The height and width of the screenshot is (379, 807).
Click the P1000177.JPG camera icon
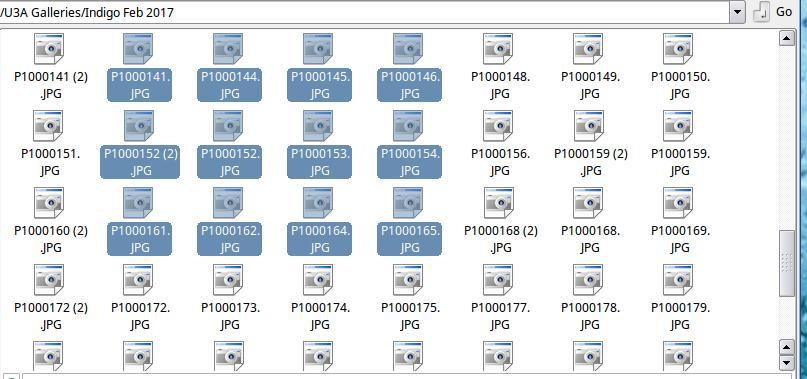coord(499,280)
